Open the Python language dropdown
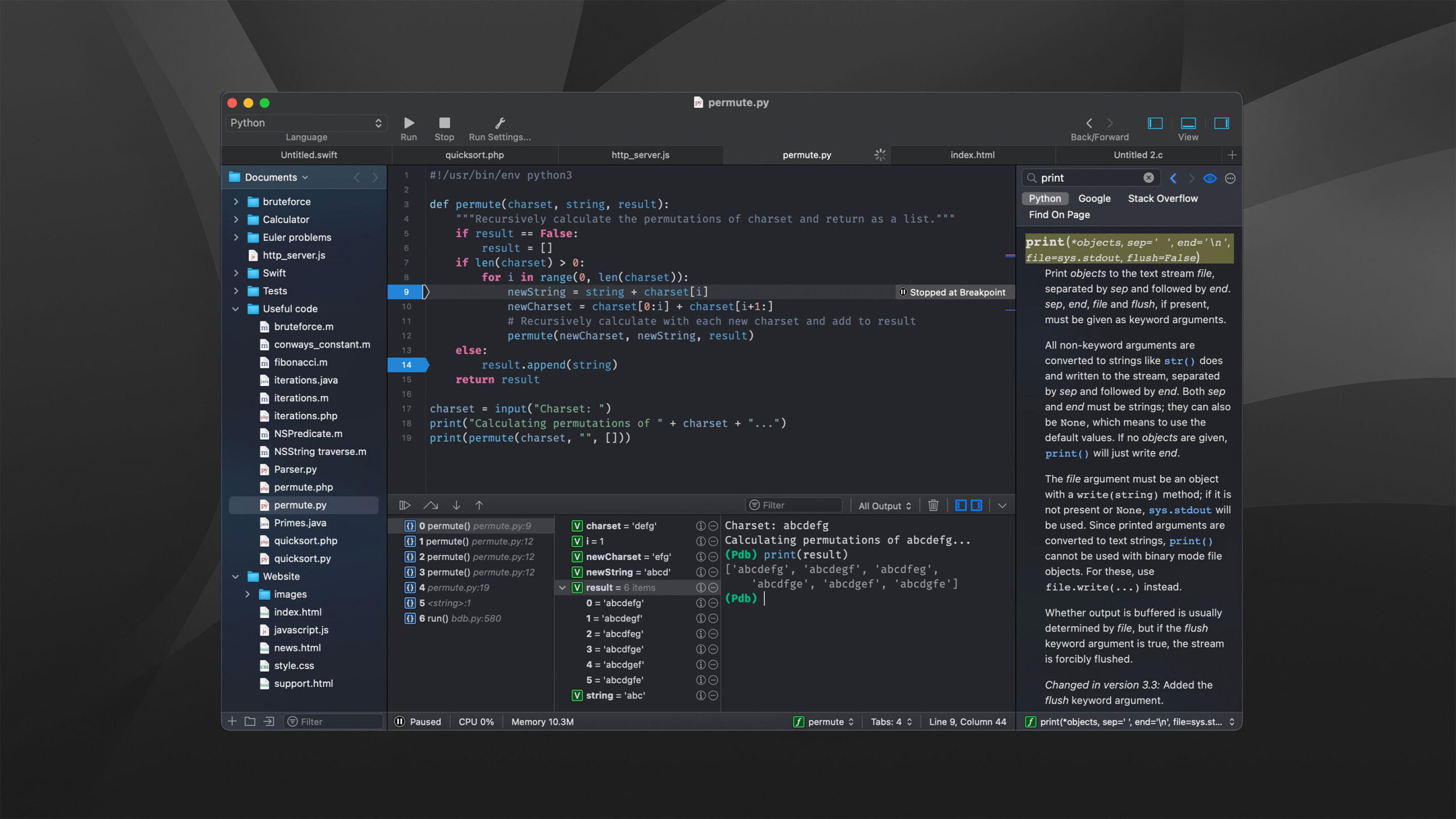The width and height of the screenshot is (1456, 819). click(306, 123)
